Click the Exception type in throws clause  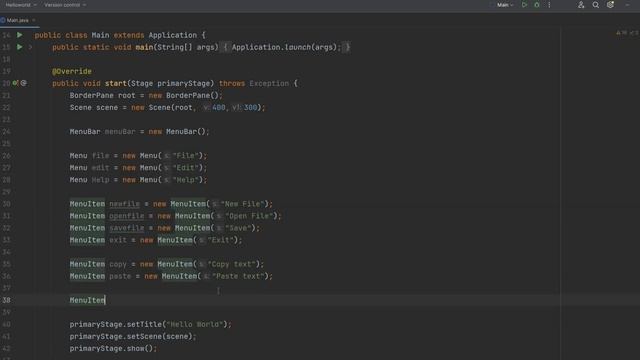[x=269, y=83]
